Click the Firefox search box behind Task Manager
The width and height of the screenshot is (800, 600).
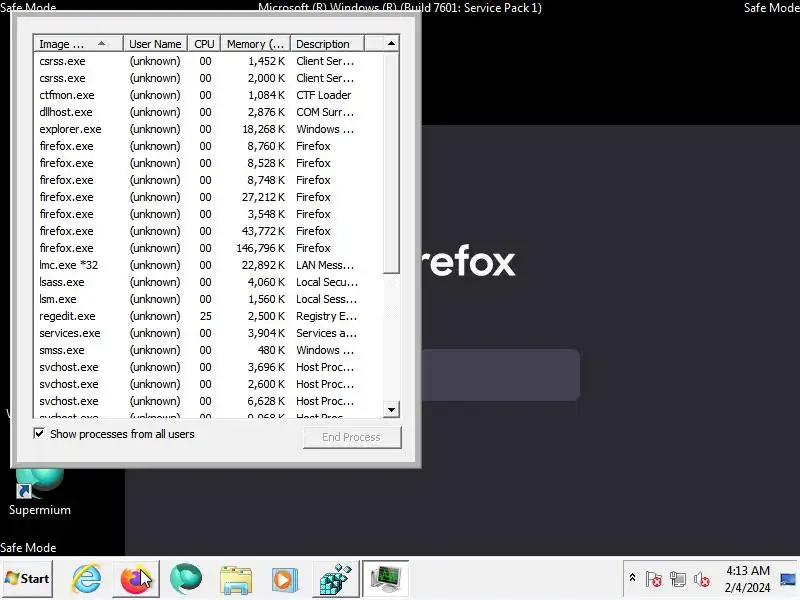501,375
